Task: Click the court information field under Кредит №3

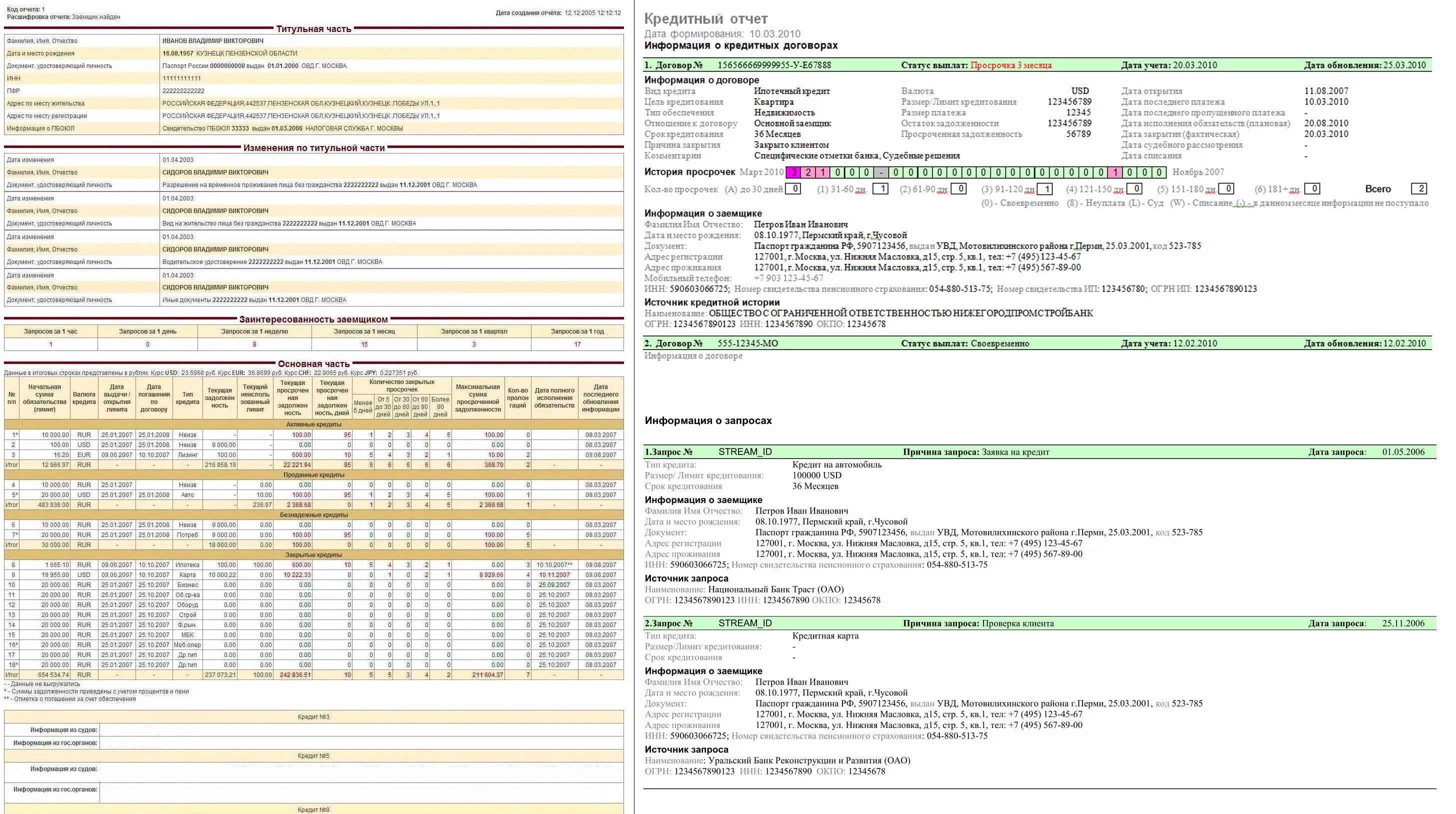Action: click(361, 730)
